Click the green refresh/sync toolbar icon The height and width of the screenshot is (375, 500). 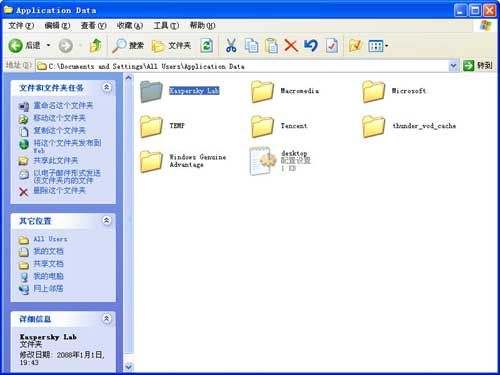point(207,46)
